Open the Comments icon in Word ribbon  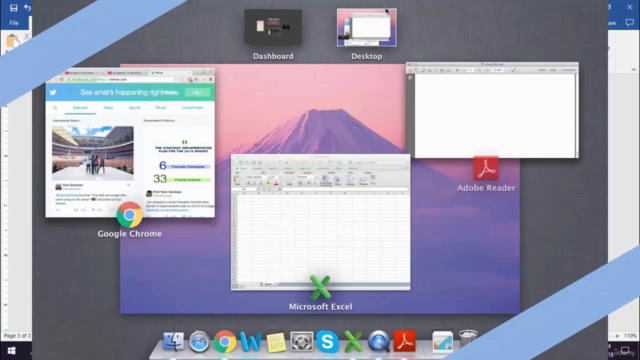[629, 23]
